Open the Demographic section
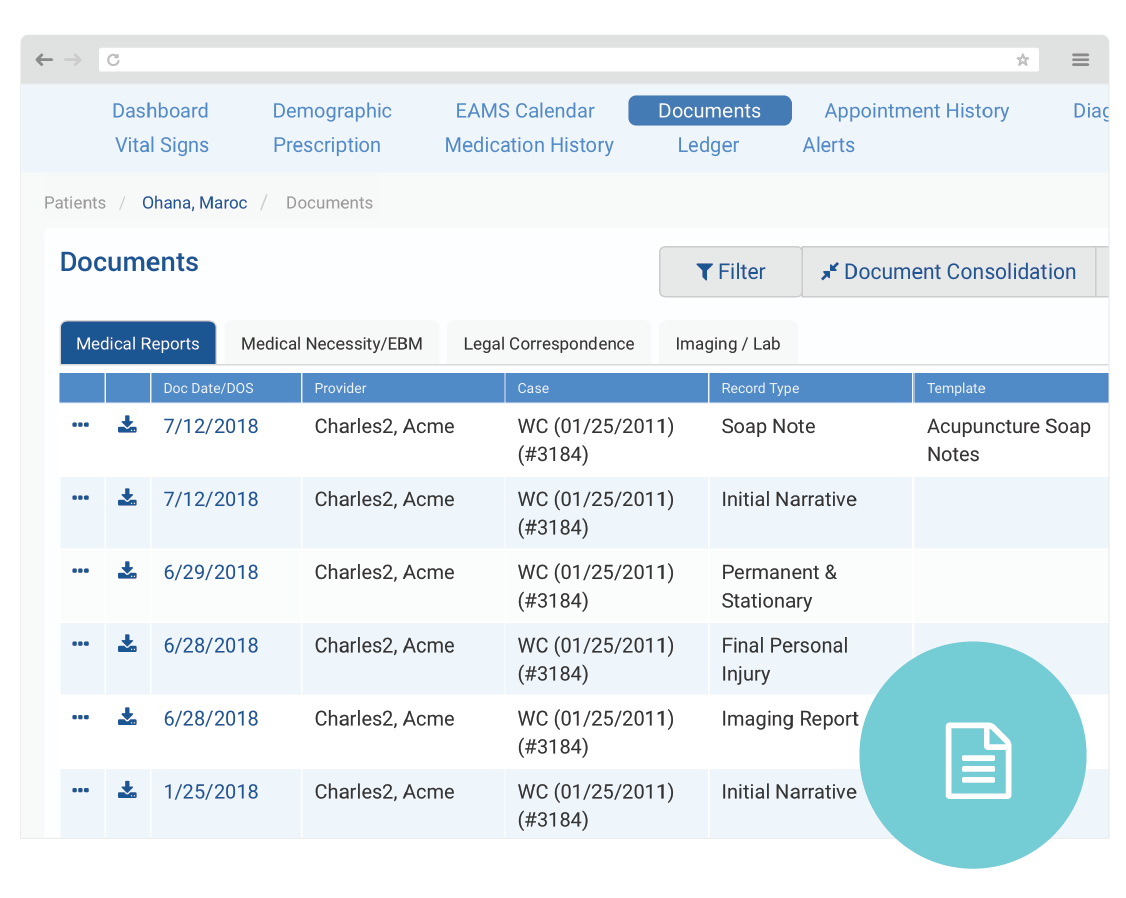The width and height of the screenshot is (1126, 898). 332,111
